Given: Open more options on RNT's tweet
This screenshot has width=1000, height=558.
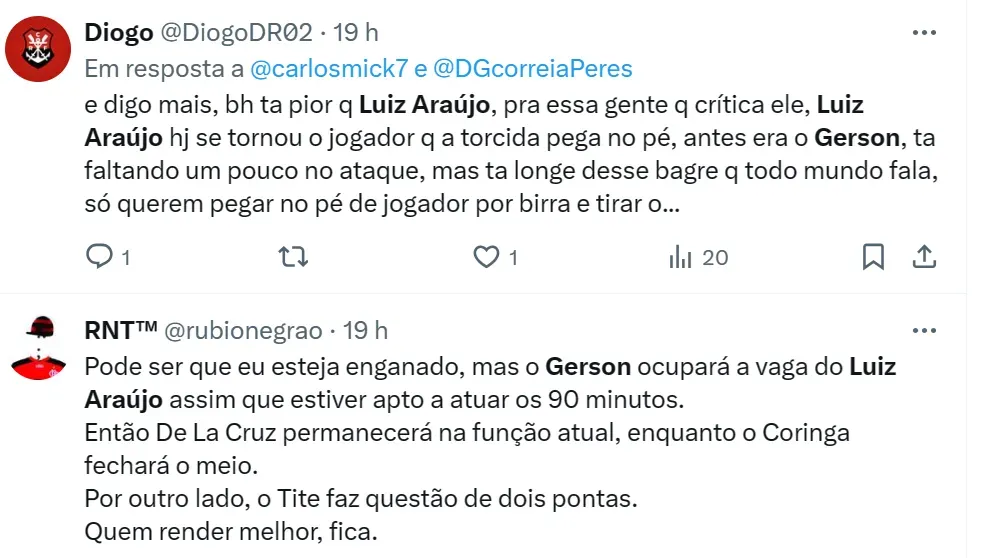Looking at the screenshot, I should (924, 329).
